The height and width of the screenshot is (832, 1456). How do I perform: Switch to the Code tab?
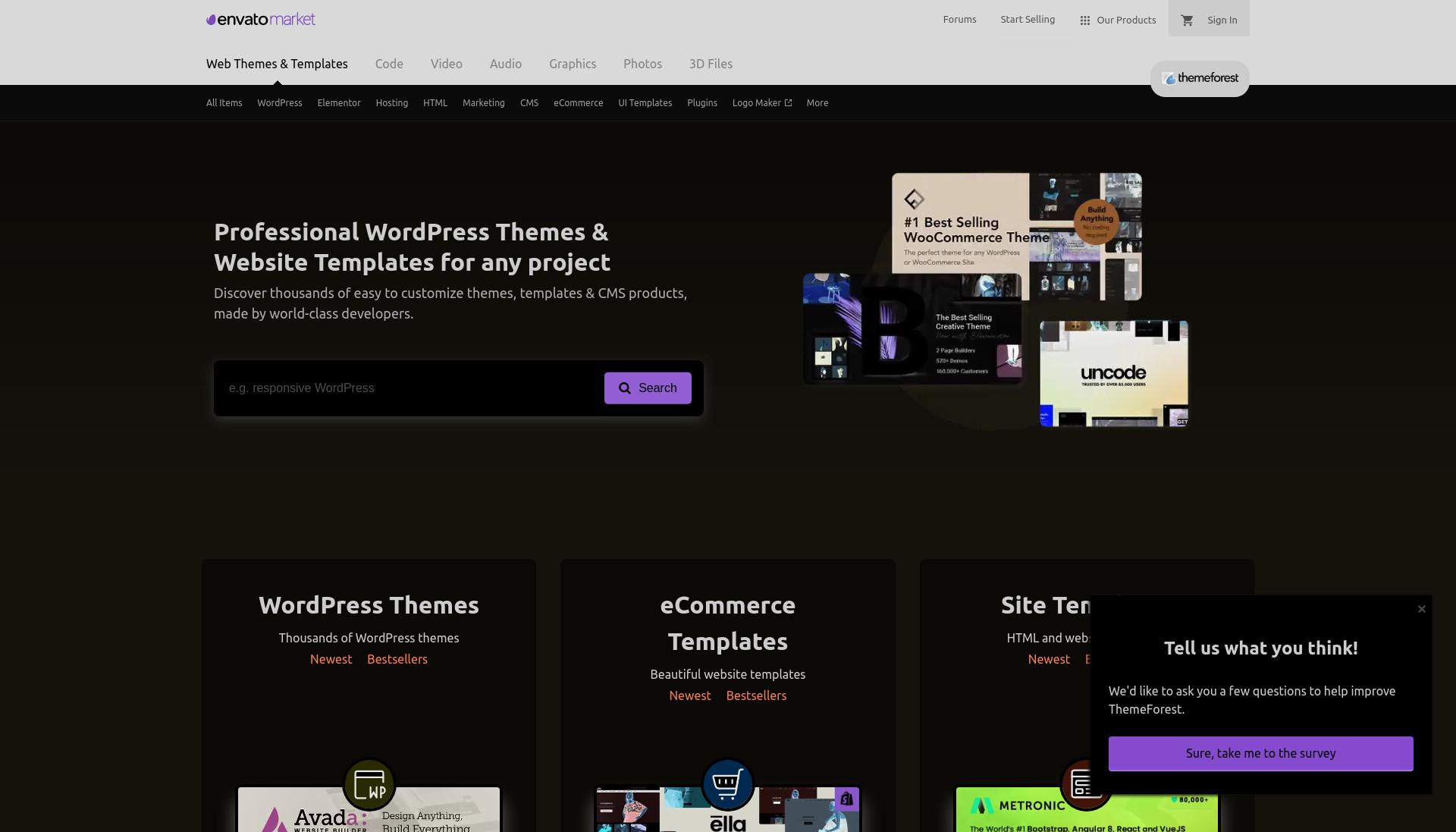point(389,64)
